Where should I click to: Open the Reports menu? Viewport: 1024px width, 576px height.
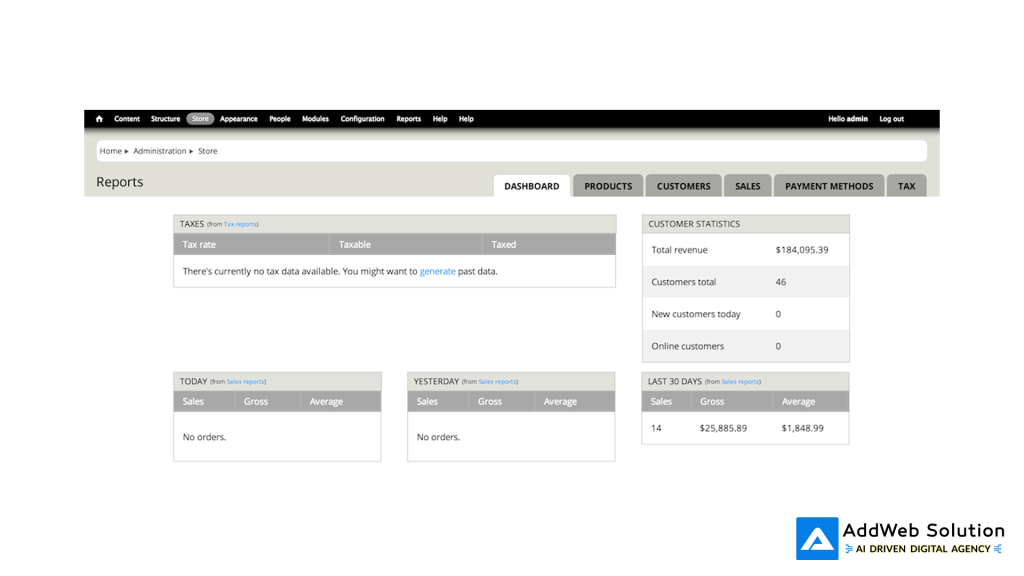408,118
